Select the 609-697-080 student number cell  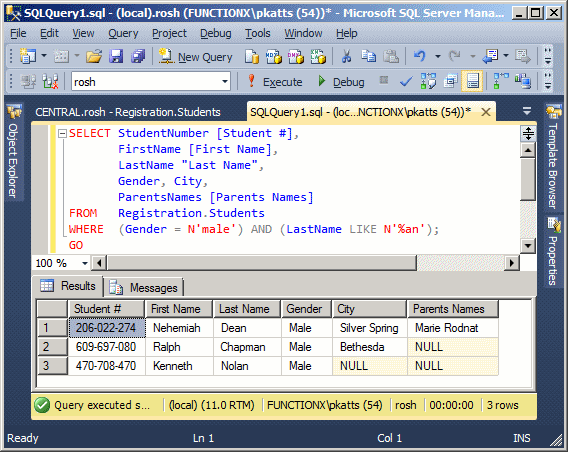pyautogui.click(x=106, y=347)
